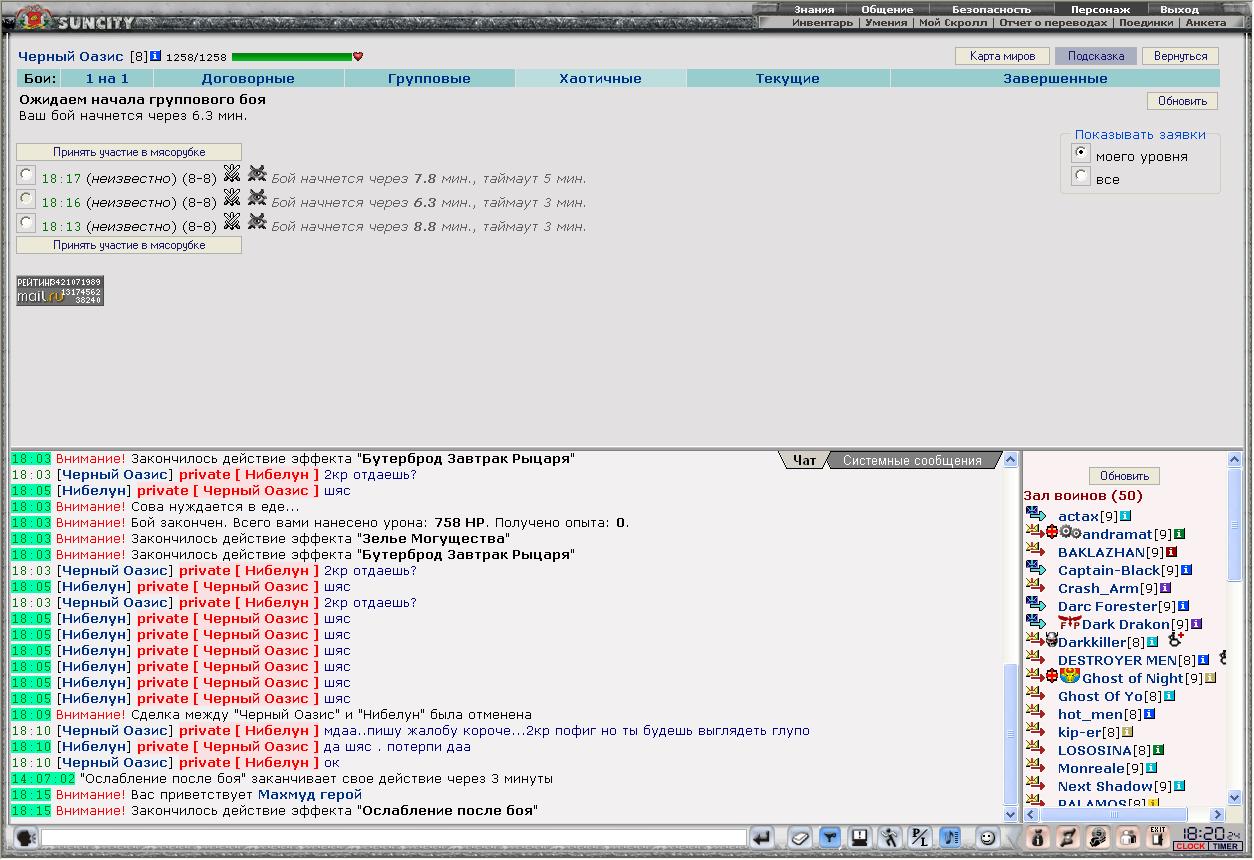This screenshot has width=1254, height=860.
Task: Click crossed swords icon in 18:17 battle row
Action: tap(232, 173)
